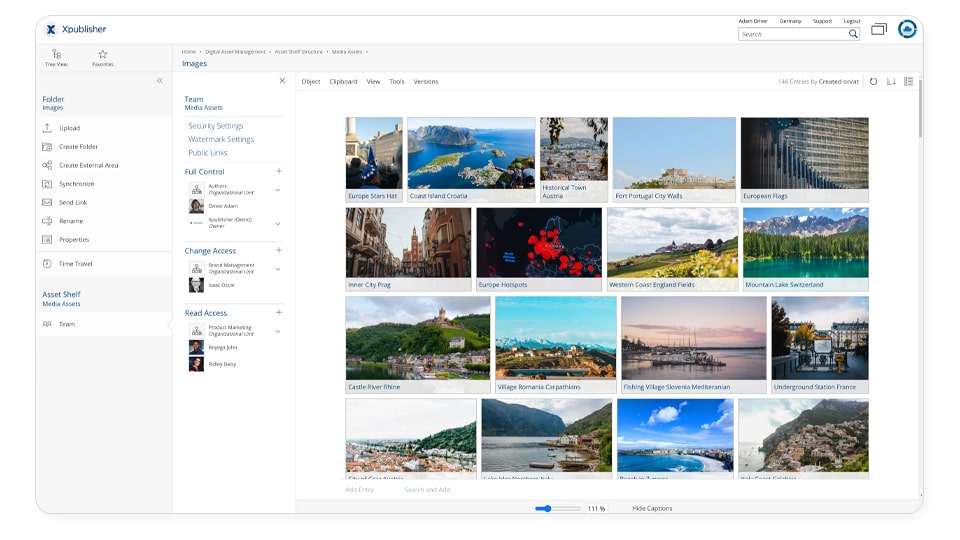Click the Support link

click(822, 21)
